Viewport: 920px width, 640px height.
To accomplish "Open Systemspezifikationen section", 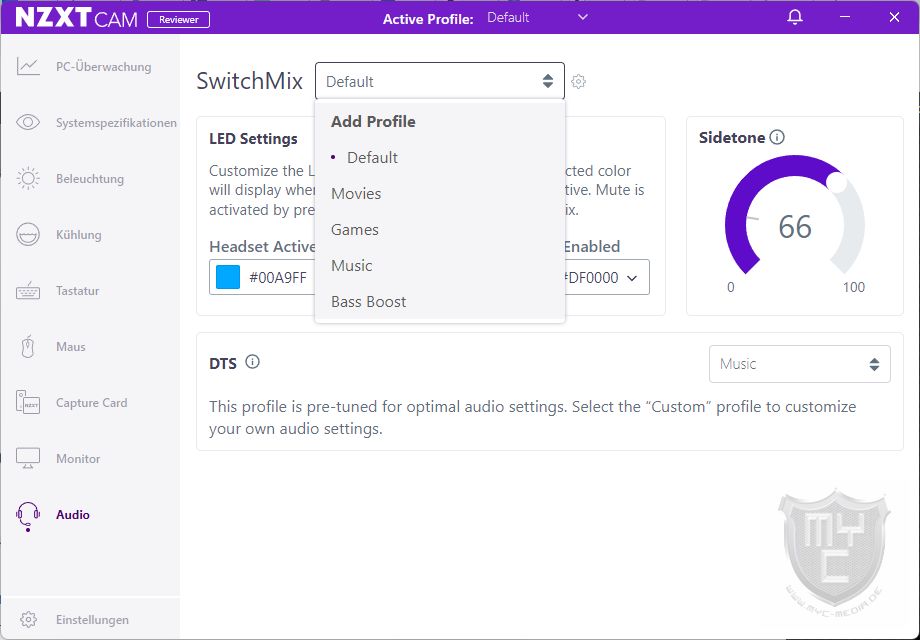I will tap(116, 123).
